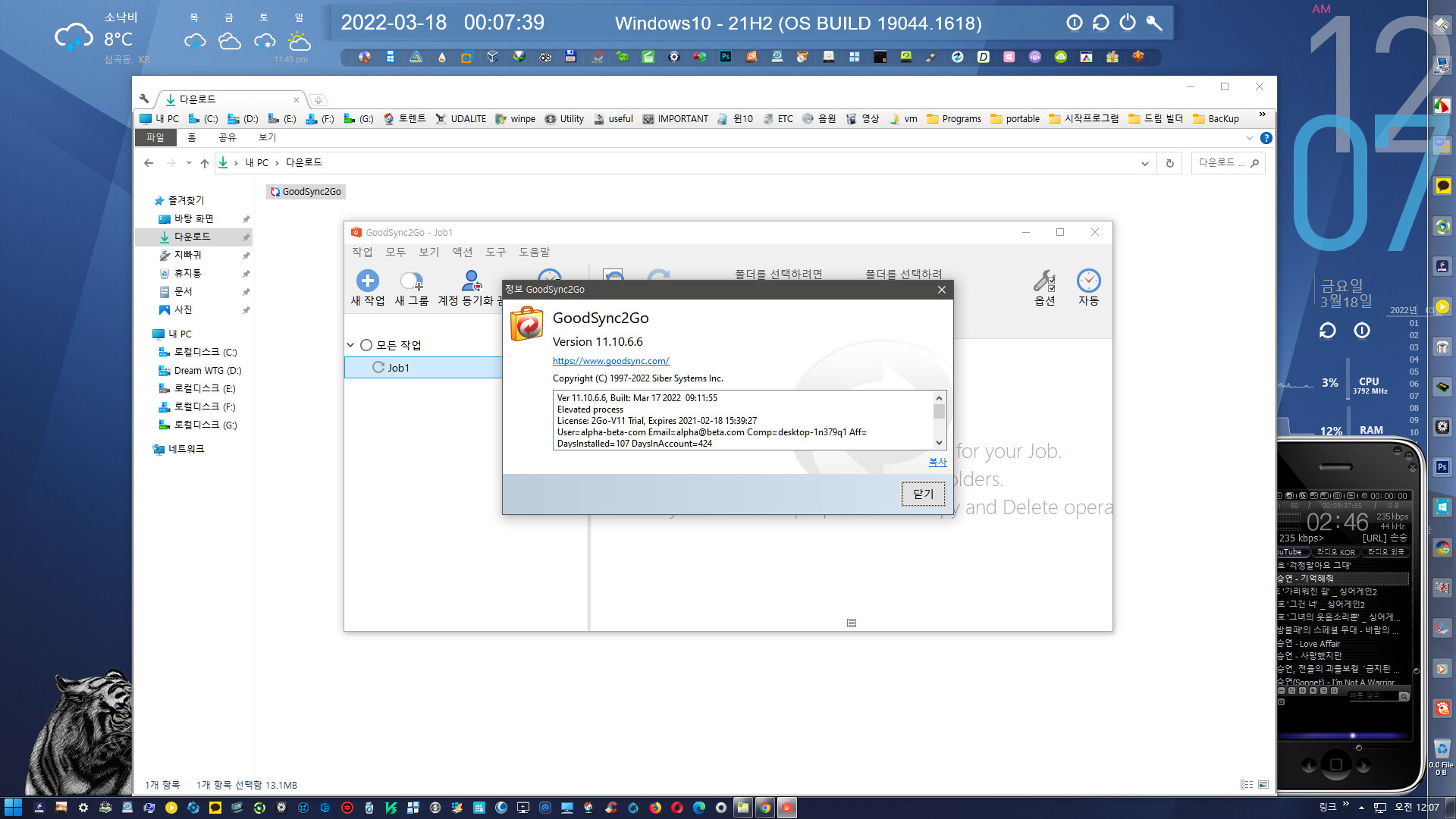Viewport: 1456px width, 819px height.
Task: Refresh the Explorer folder view
Action: (1169, 163)
